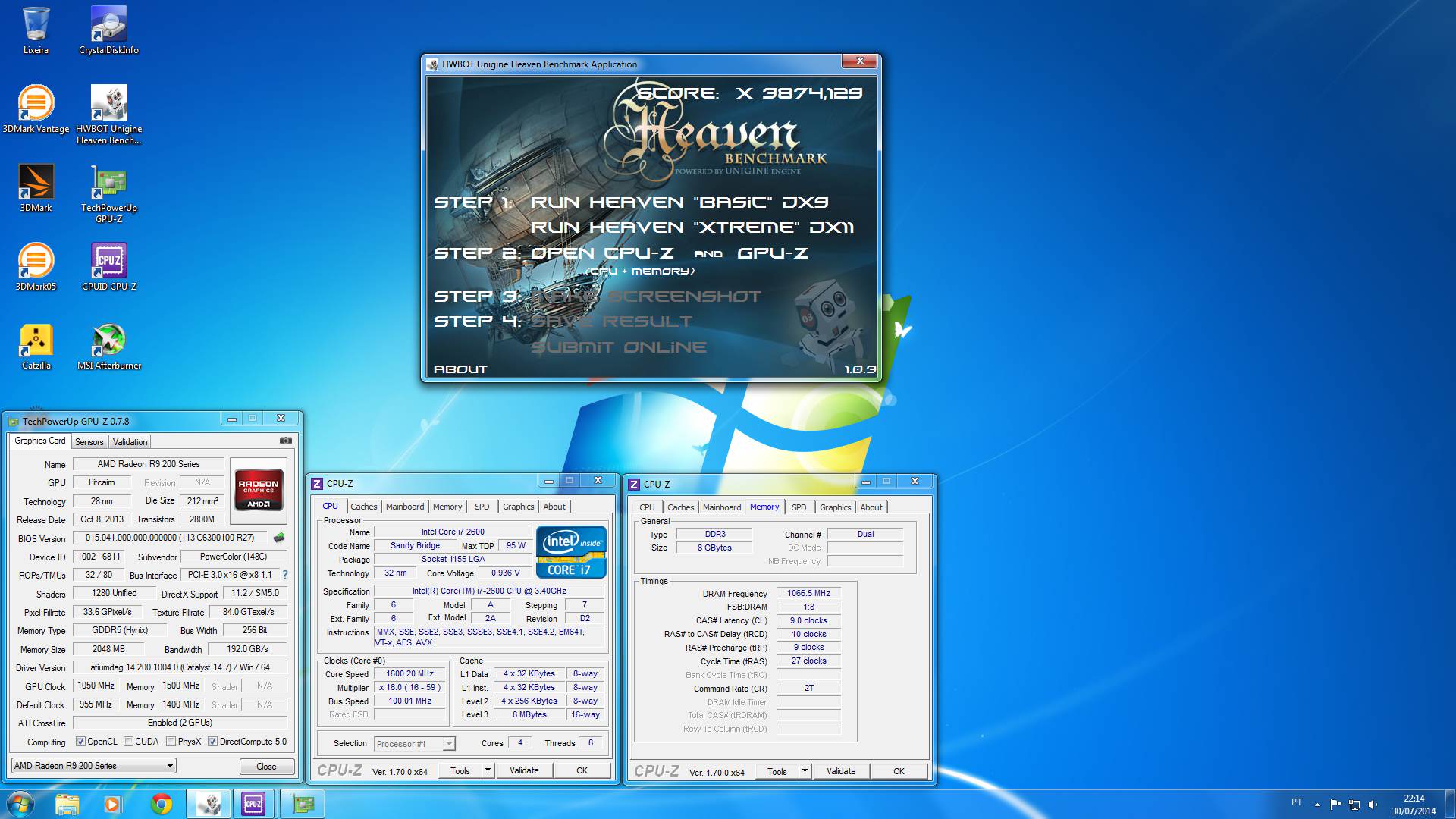
Task: Click Validate in right CPU-Z window
Action: 841,771
